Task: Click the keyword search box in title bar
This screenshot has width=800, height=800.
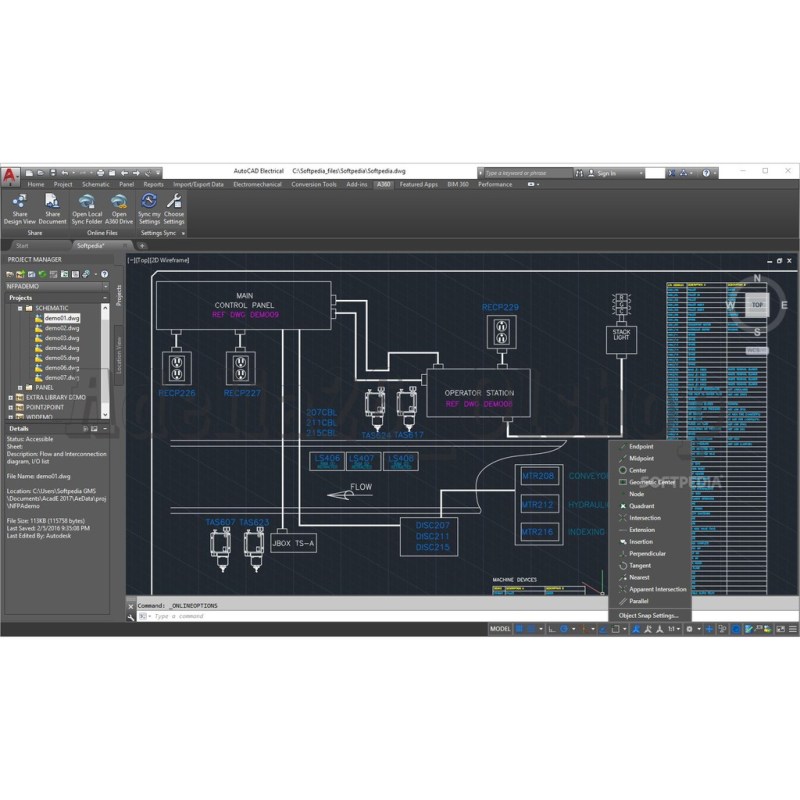Action: pyautogui.click(x=527, y=173)
